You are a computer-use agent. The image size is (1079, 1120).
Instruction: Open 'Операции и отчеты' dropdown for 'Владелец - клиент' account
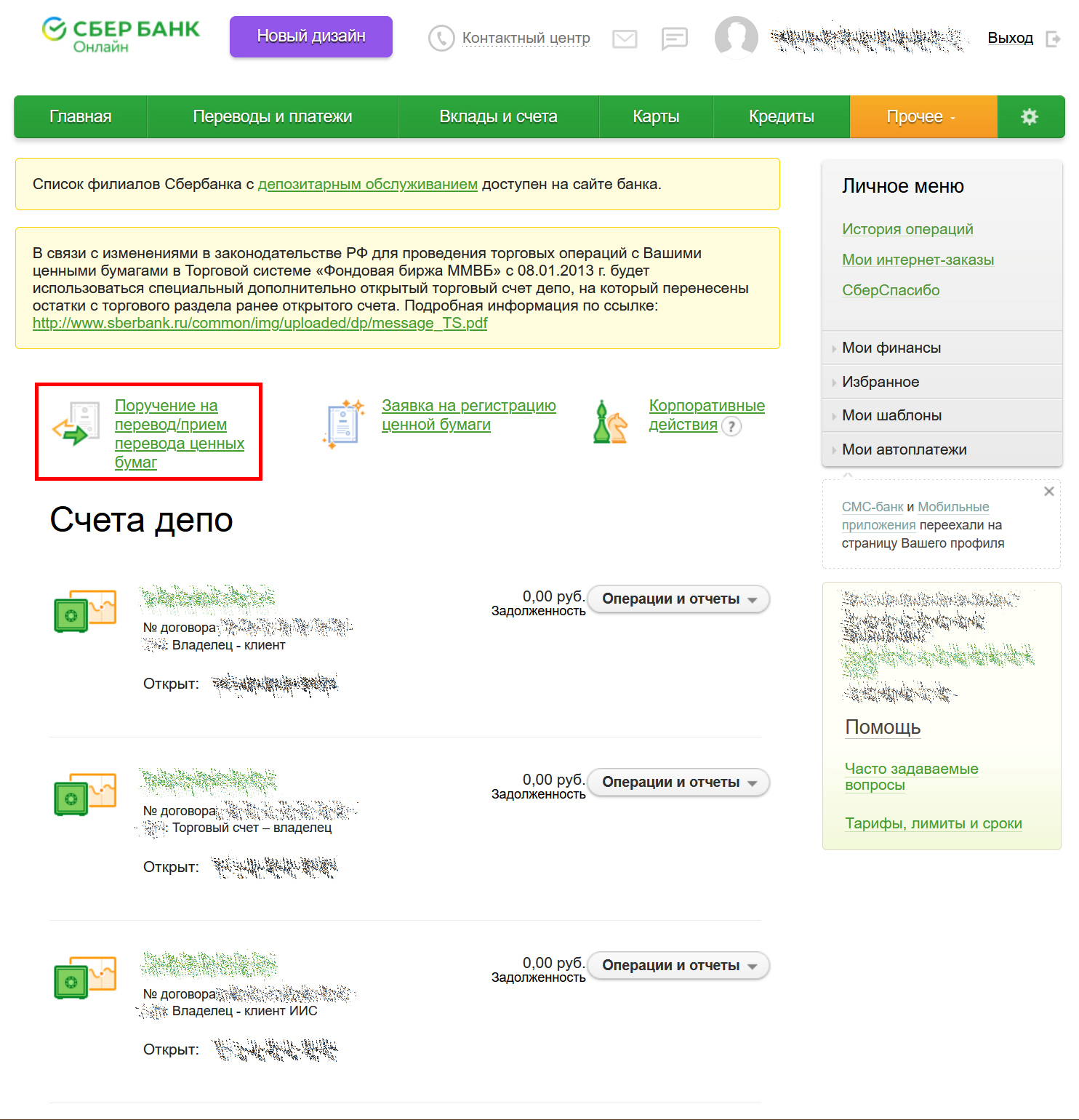coord(678,599)
